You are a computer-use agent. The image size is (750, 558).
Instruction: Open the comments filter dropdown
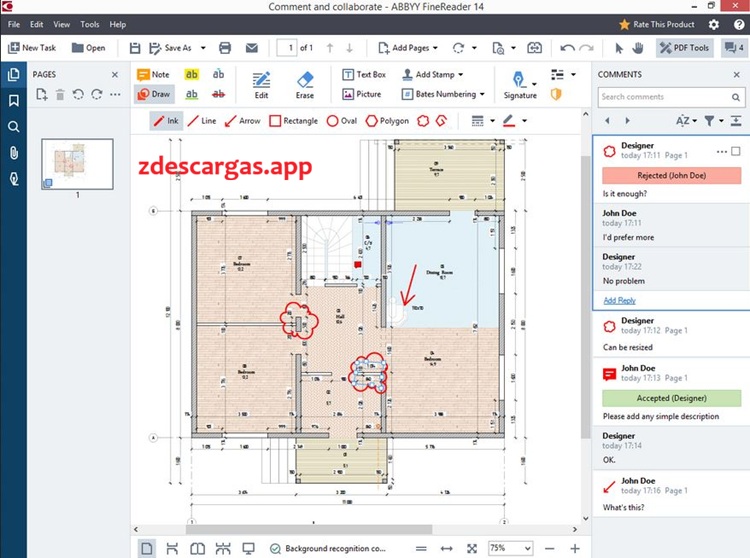[714, 120]
